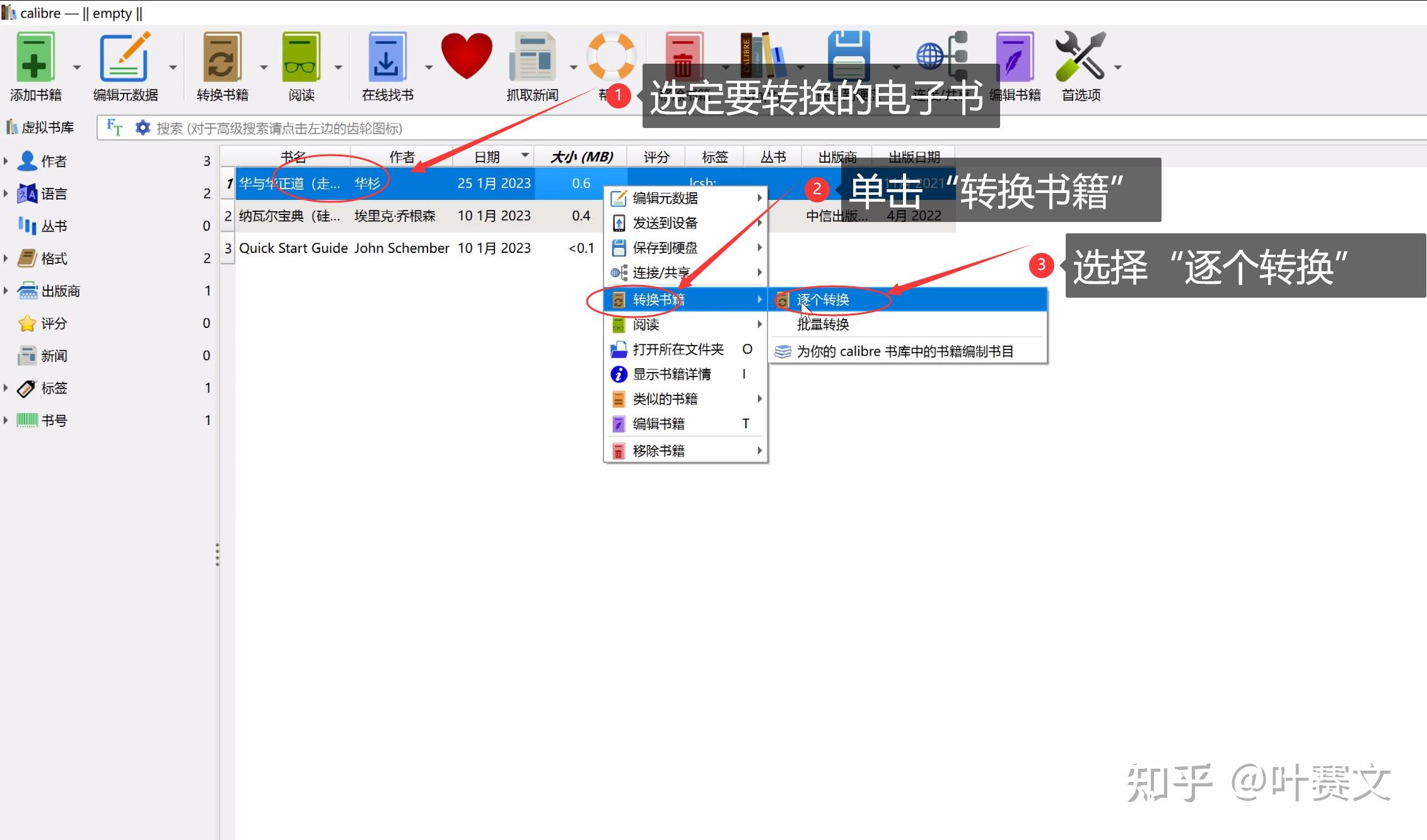This screenshot has width=1427, height=840.
Task: Choose 阅读 in the context menu
Action: (686, 324)
